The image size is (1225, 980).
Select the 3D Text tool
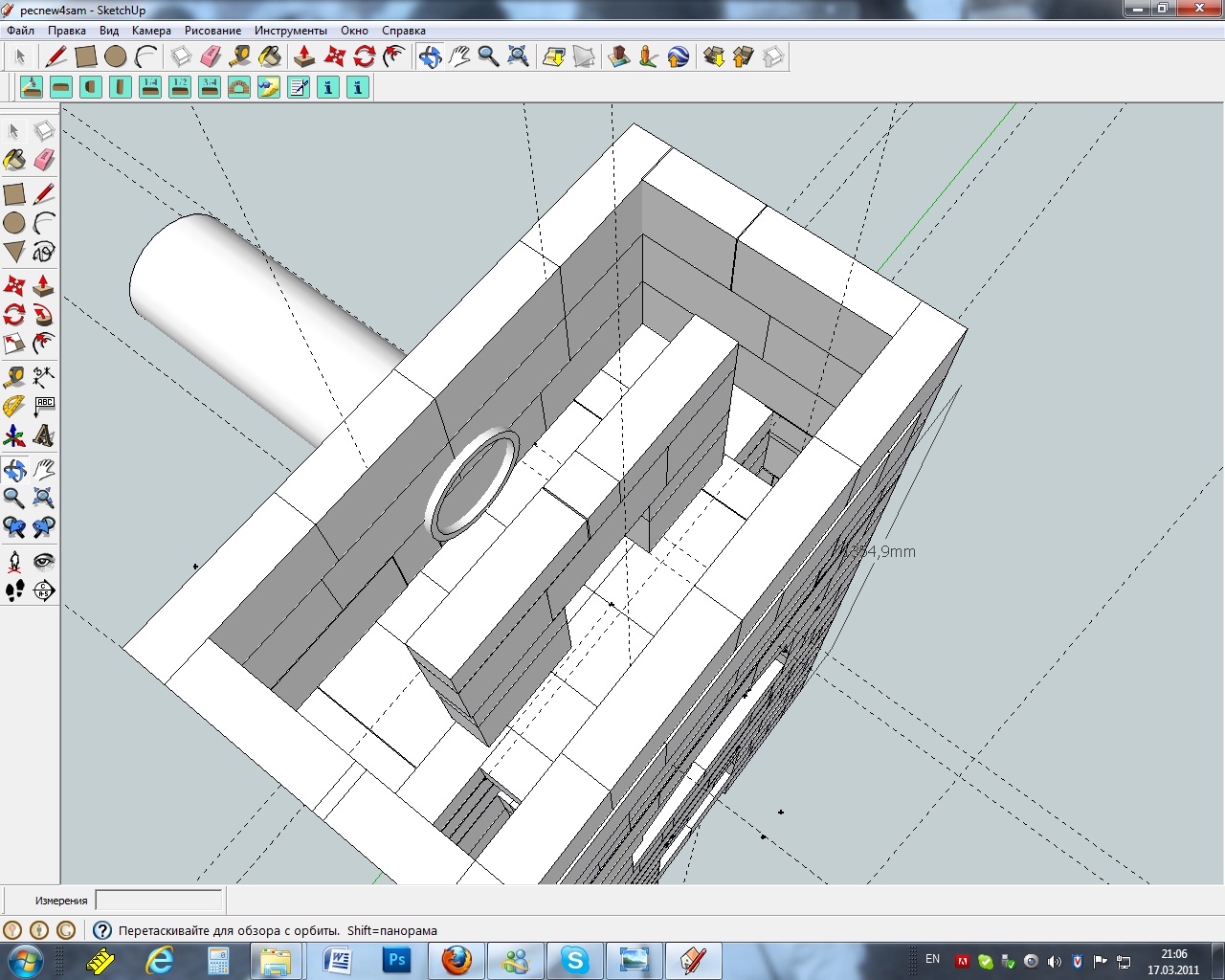pos(44,436)
